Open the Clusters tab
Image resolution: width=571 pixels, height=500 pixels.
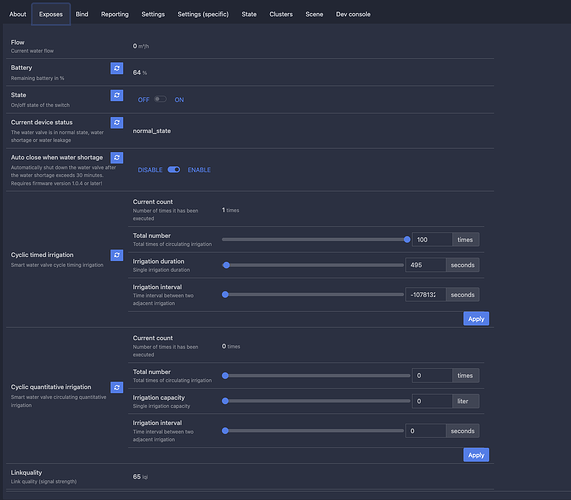click(281, 14)
